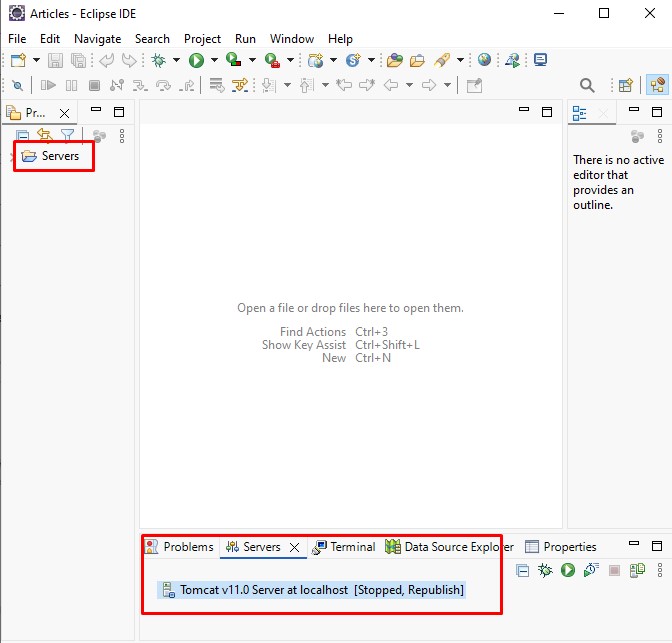Start the server in profile mode
Image resolution: width=672 pixels, height=643 pixels.
coord(591,570)
